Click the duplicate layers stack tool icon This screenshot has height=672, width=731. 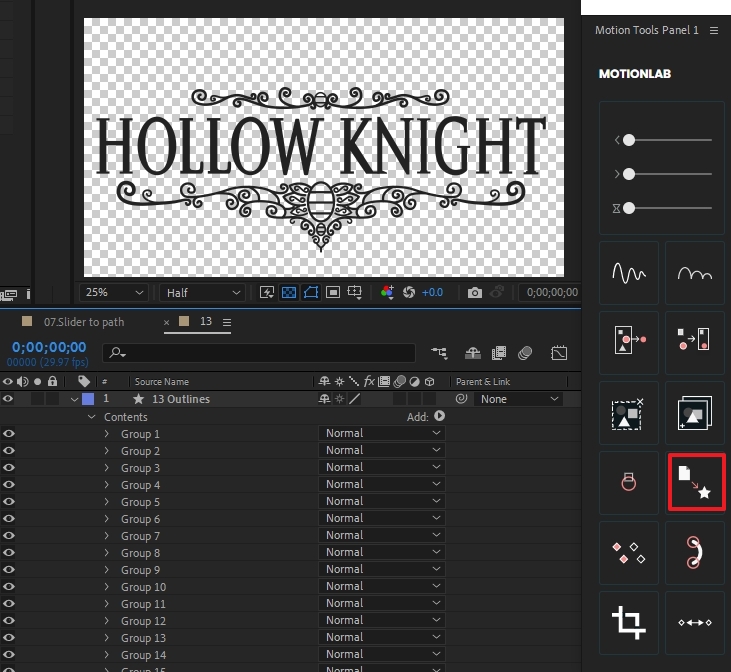[x=695, y=413]
